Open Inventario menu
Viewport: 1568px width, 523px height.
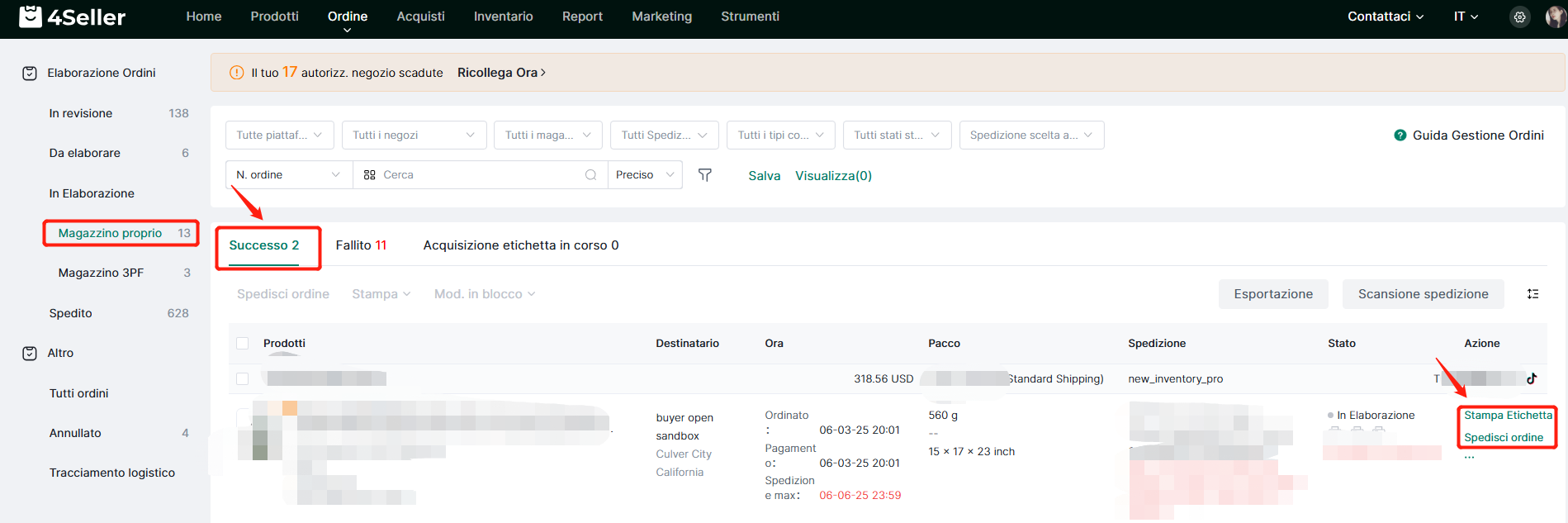(503, 17)
